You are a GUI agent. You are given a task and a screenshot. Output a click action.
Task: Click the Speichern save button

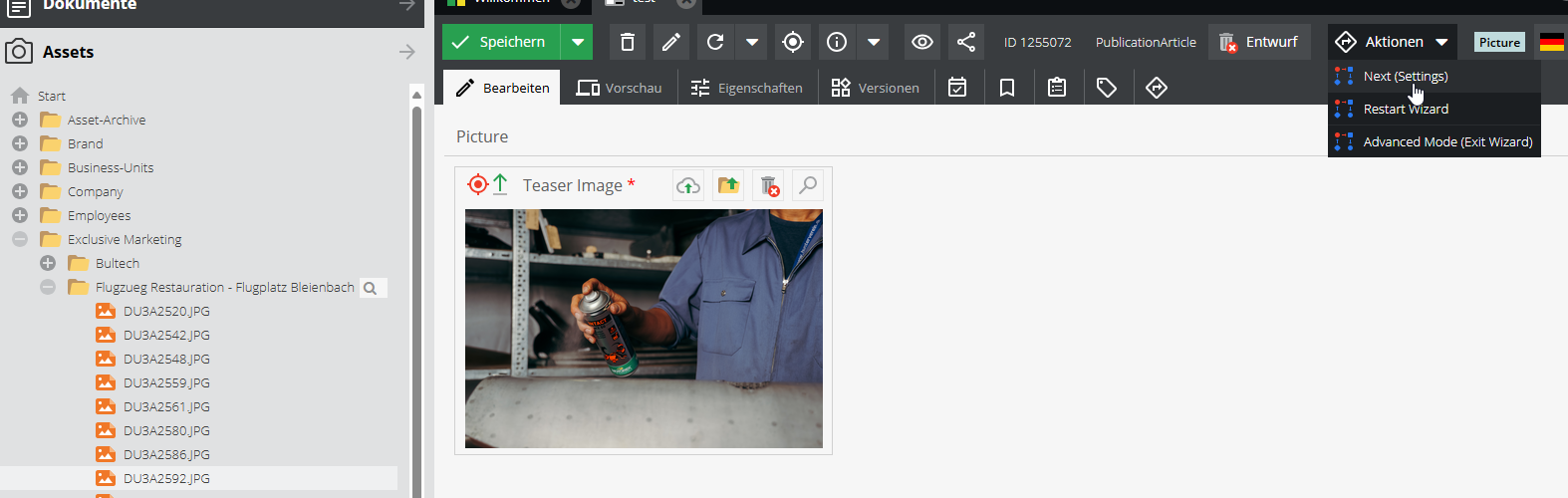pyautogui.click(x=501, y=42)
